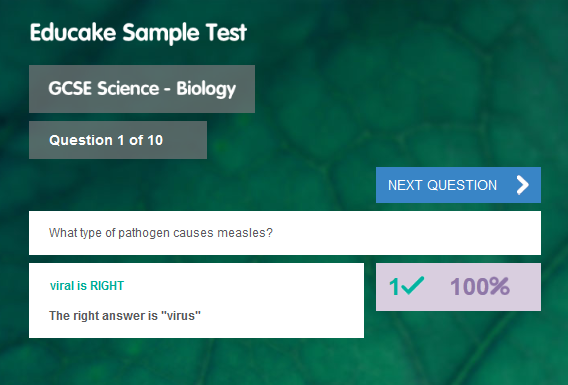
Task: Go to the next question
Action: 458,185
